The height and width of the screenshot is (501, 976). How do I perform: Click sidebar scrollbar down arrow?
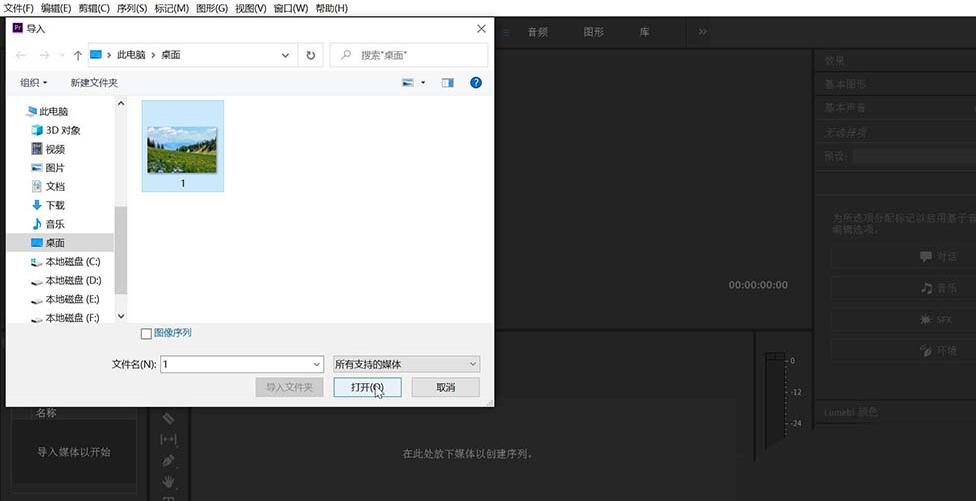pyautogui.click(x=121, y=317)
